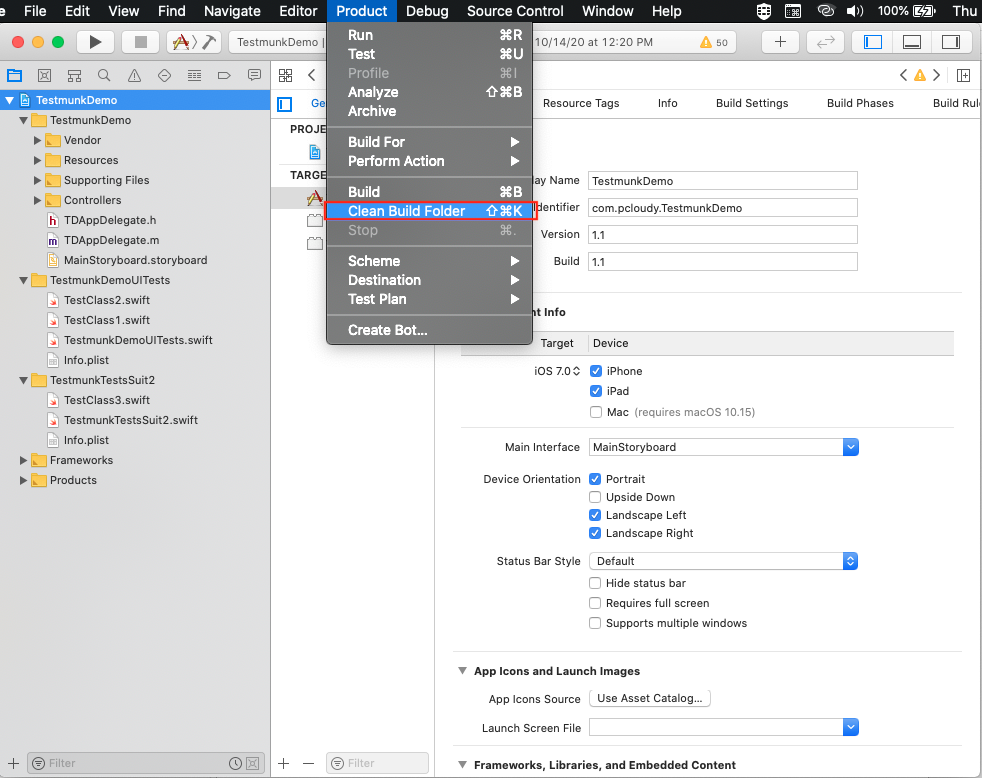Switch to the Build Phases tab
Screen dimensions: 982x778
(860, 103)
